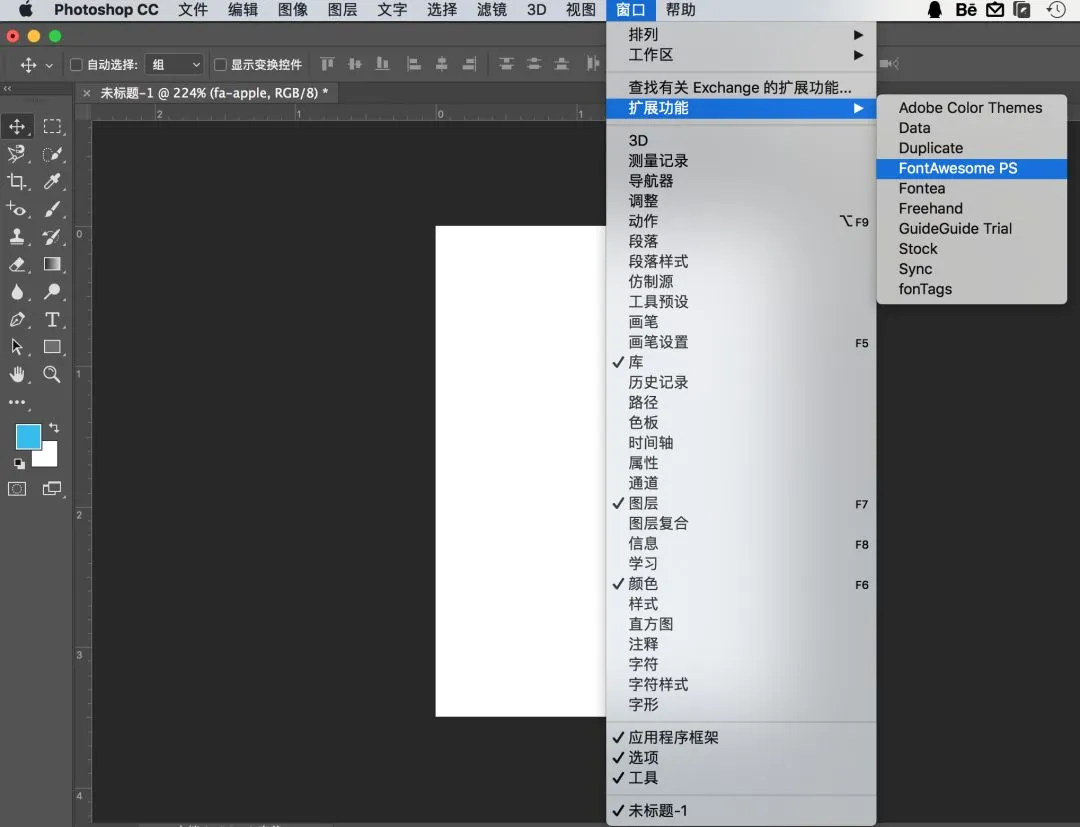The height and width of the screenshot is (827, 1080).
Task: Enable the 显示变换控件 checkbox
Action: coord(220,64)
